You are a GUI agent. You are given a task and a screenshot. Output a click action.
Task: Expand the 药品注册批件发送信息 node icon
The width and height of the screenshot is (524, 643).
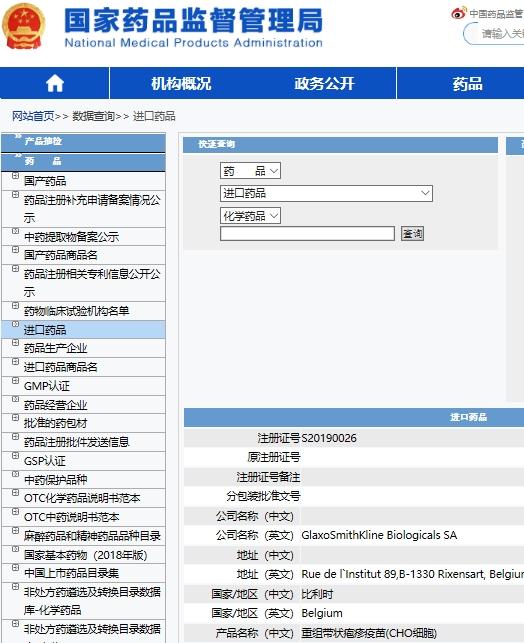[x=15, y=437]
